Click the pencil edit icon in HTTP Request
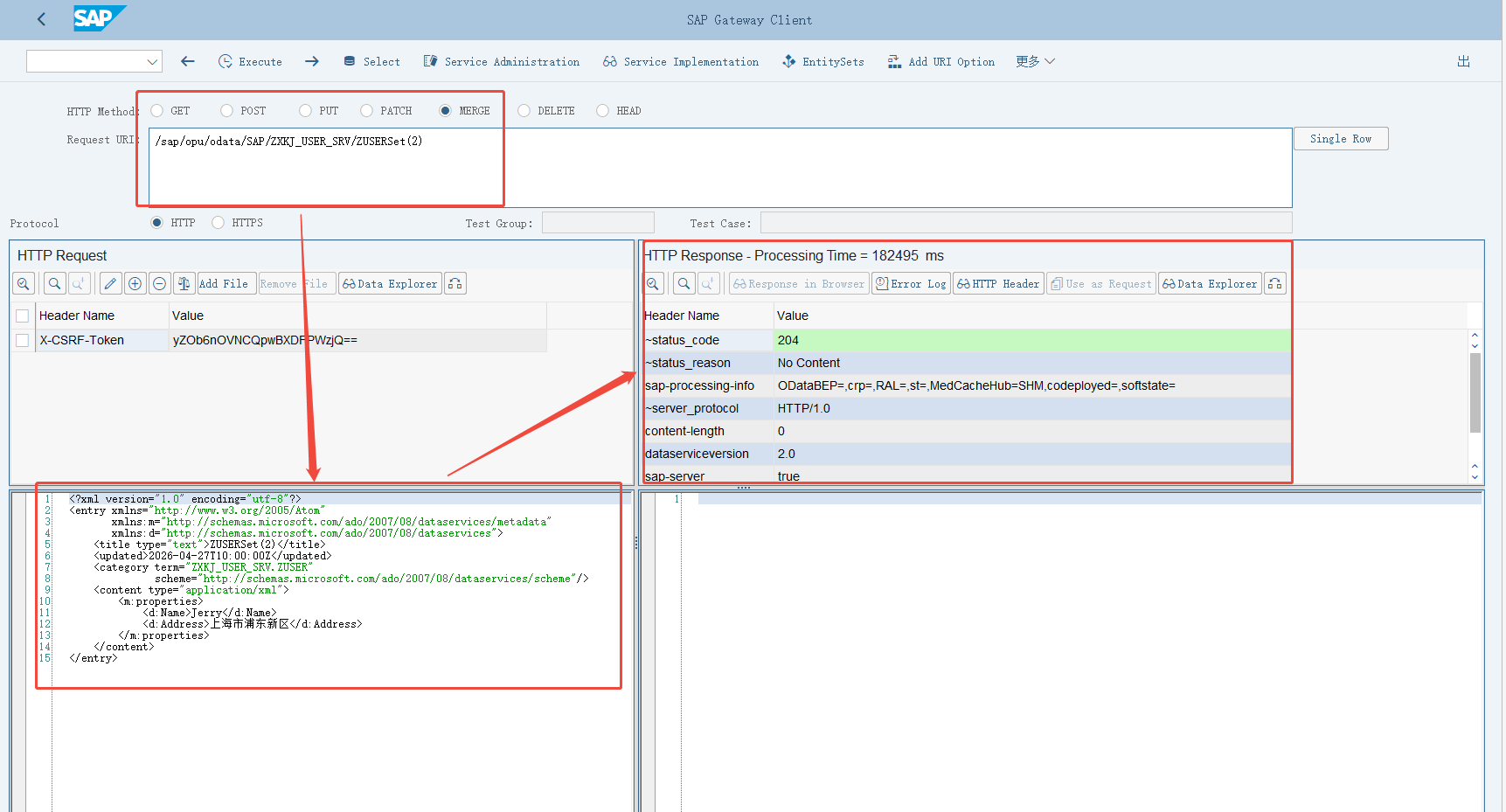The image size is (1506, 812). (110, 283)
